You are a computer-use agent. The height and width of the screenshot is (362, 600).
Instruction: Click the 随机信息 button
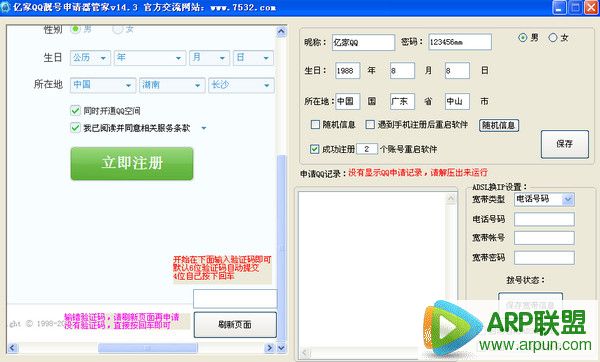click(499, 125)
